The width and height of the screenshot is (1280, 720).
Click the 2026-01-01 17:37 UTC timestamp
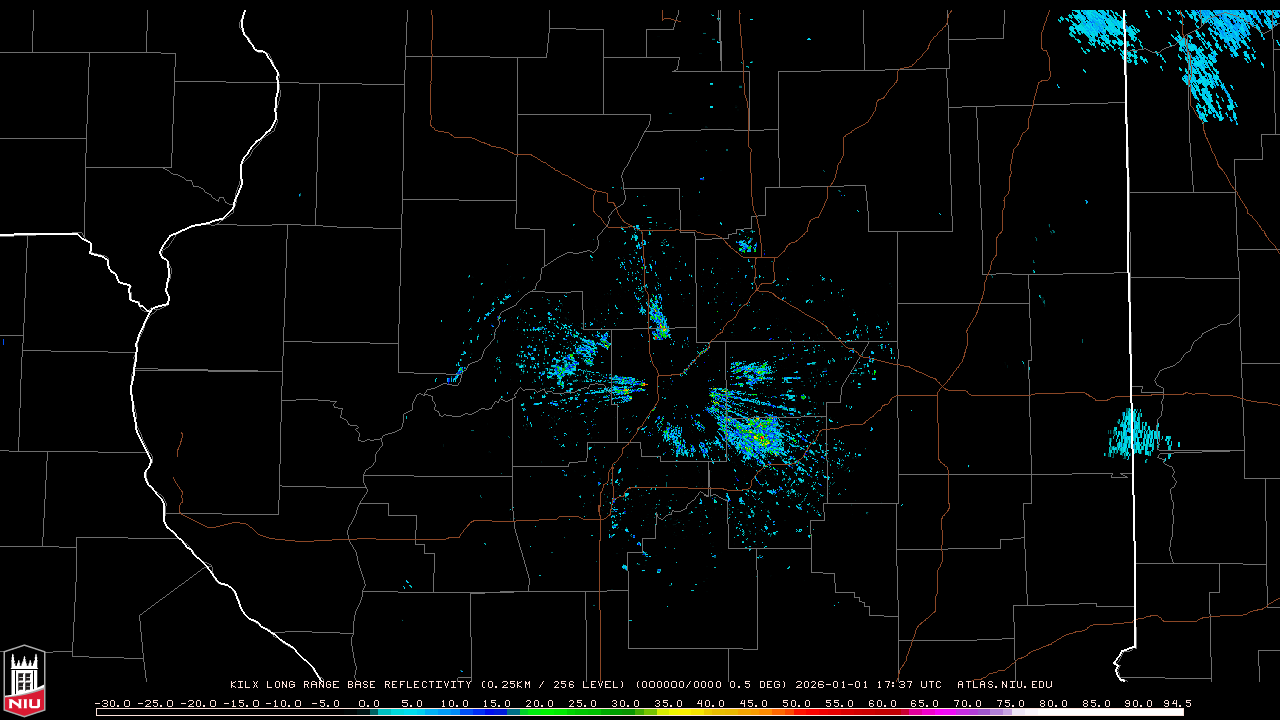[868, 685]
